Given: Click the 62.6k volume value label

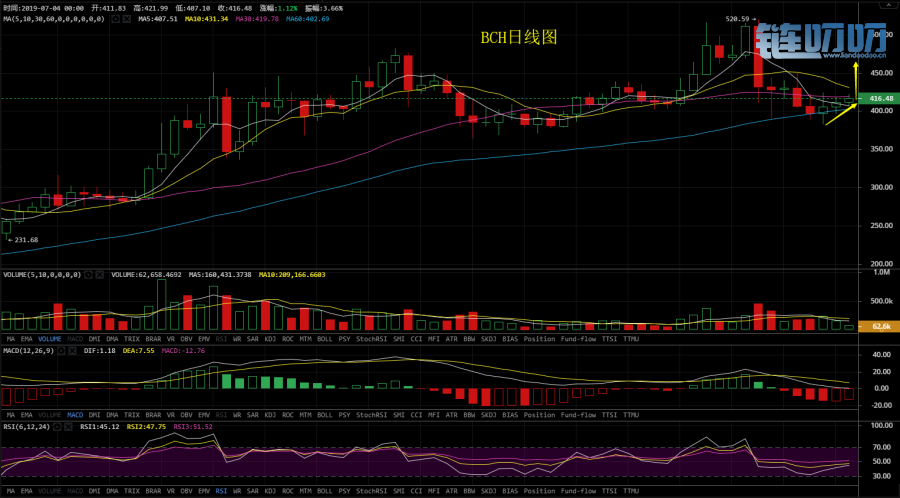Looking at the screenshot, I should point(881,326).
